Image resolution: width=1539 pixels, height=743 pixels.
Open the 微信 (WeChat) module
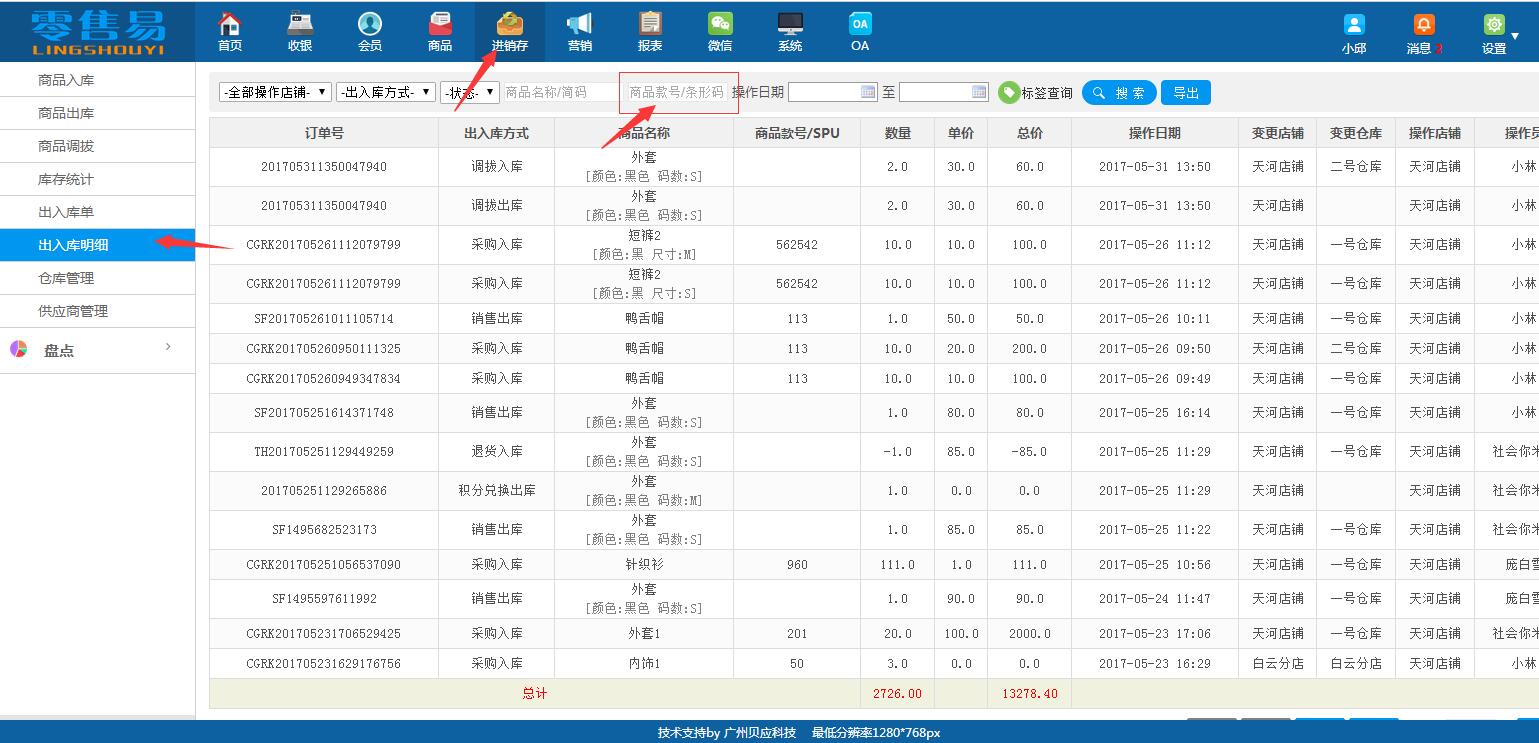click(x=719, y=30)
